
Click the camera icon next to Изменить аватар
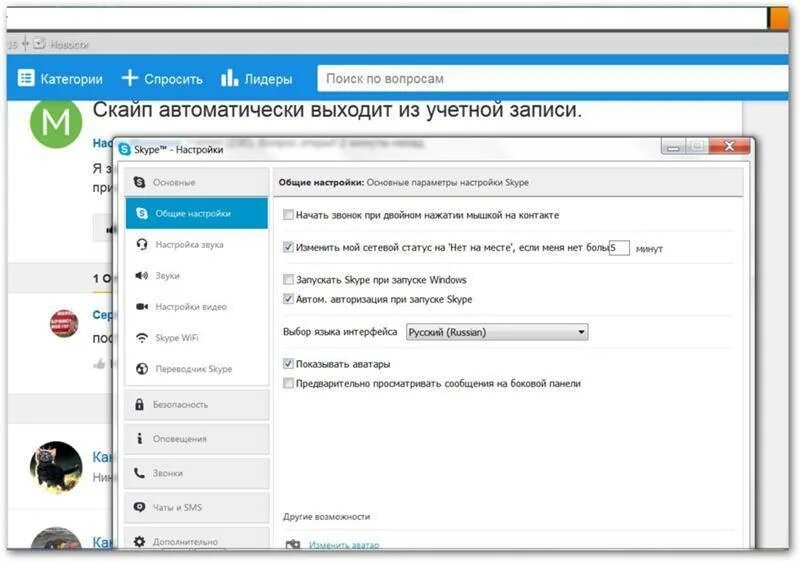click(292, 545)
